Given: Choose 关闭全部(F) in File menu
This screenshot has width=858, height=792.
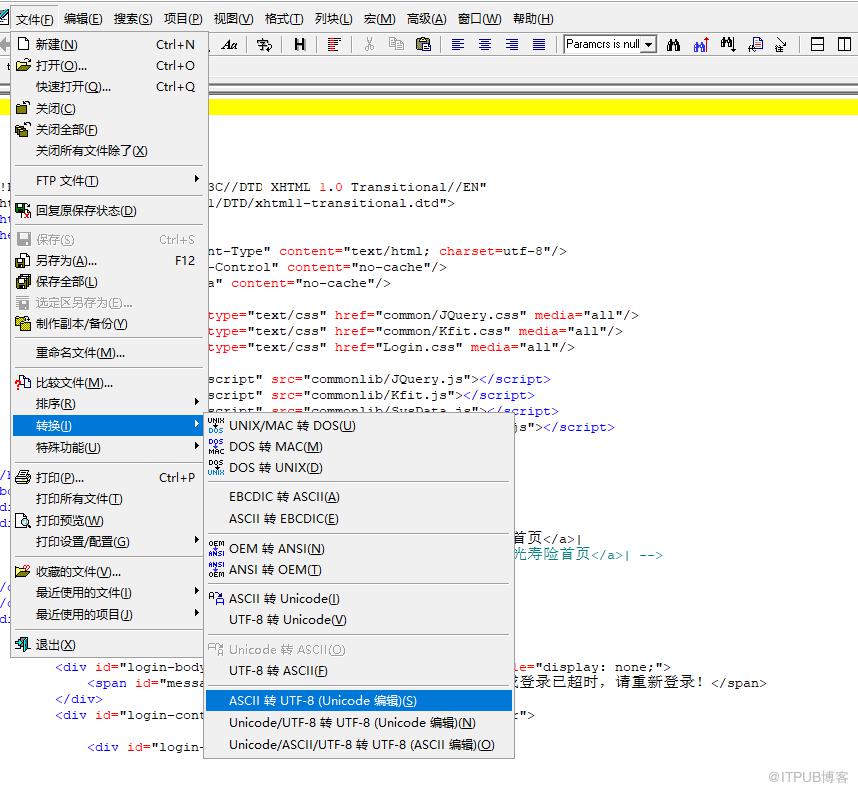Looking at the screenshot, I should 108,130.
